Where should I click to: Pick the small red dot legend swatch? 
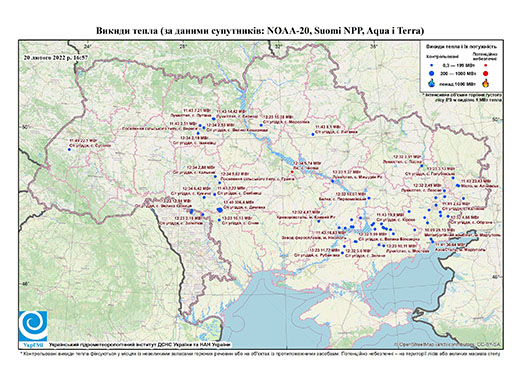(x=486, y=66)
